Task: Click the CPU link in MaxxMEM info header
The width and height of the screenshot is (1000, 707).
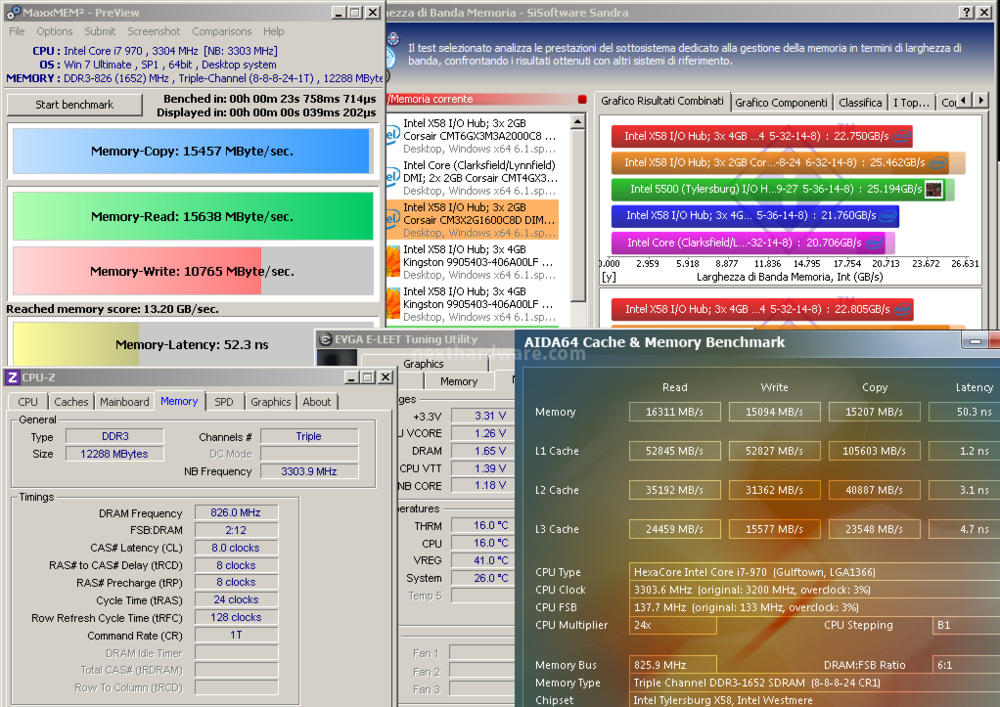Action: [47, 51]
